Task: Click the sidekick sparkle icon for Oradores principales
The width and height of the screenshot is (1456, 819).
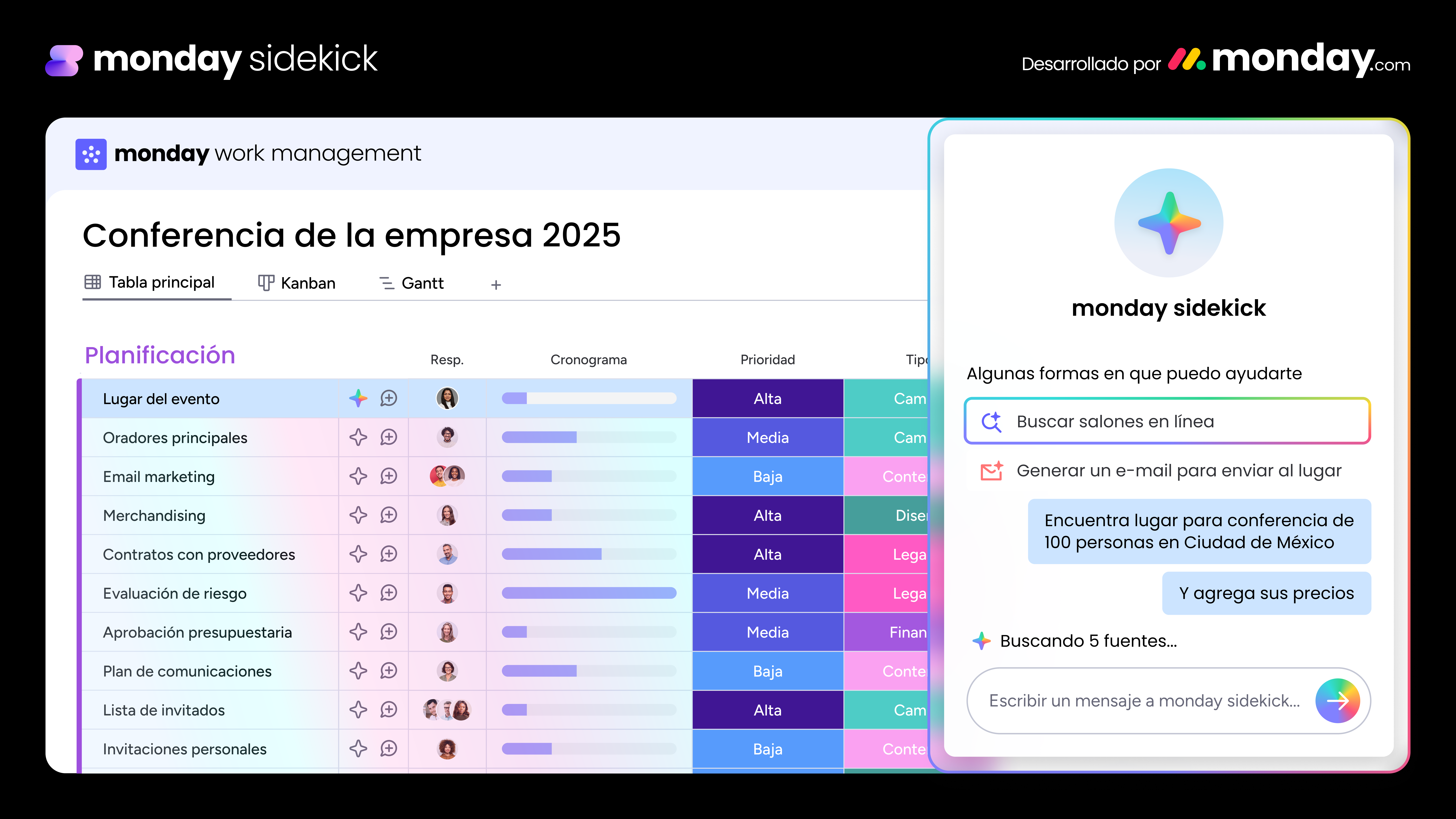Action: (358, 438)
